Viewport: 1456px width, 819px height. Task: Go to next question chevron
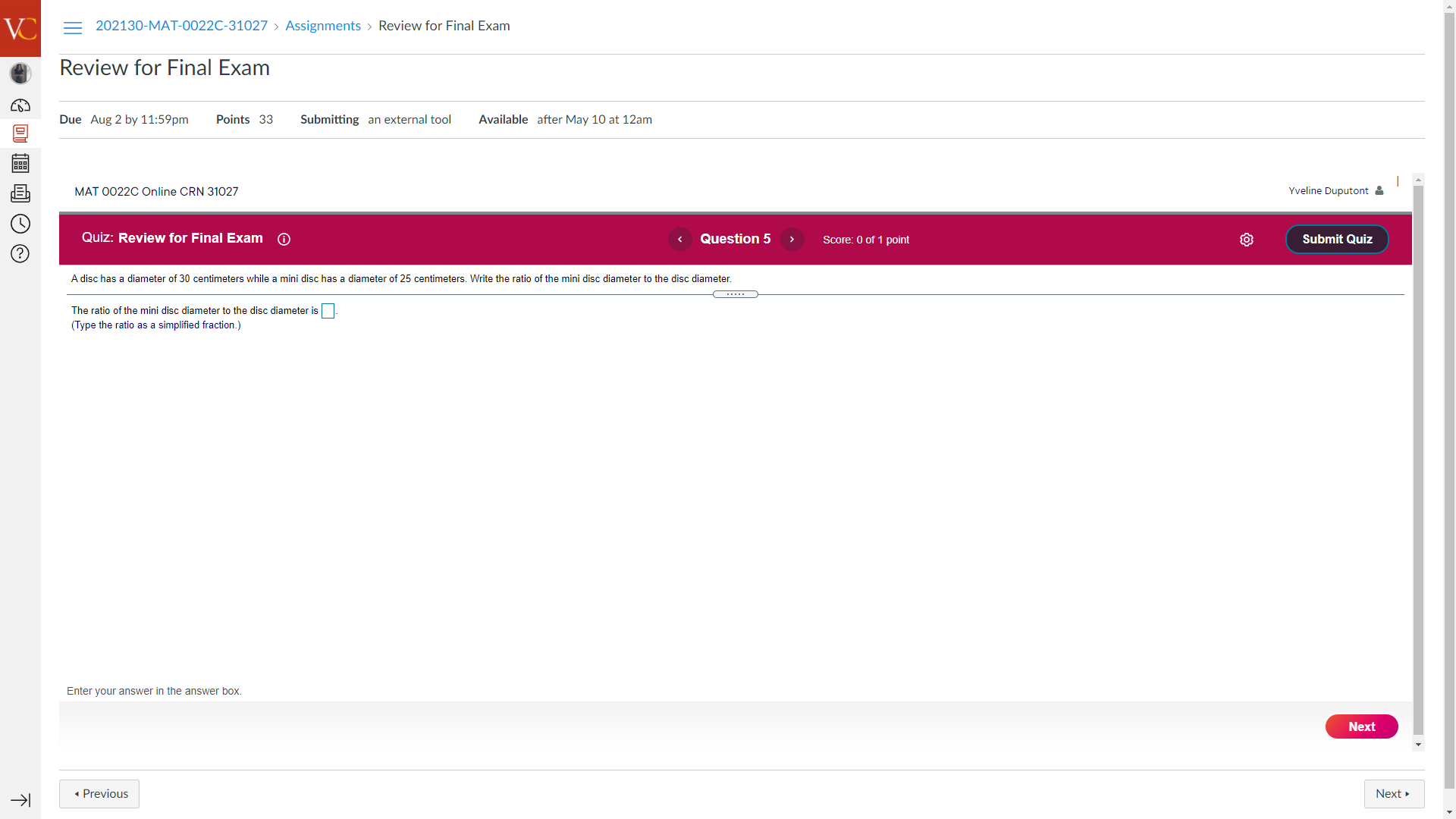(792, 240)
